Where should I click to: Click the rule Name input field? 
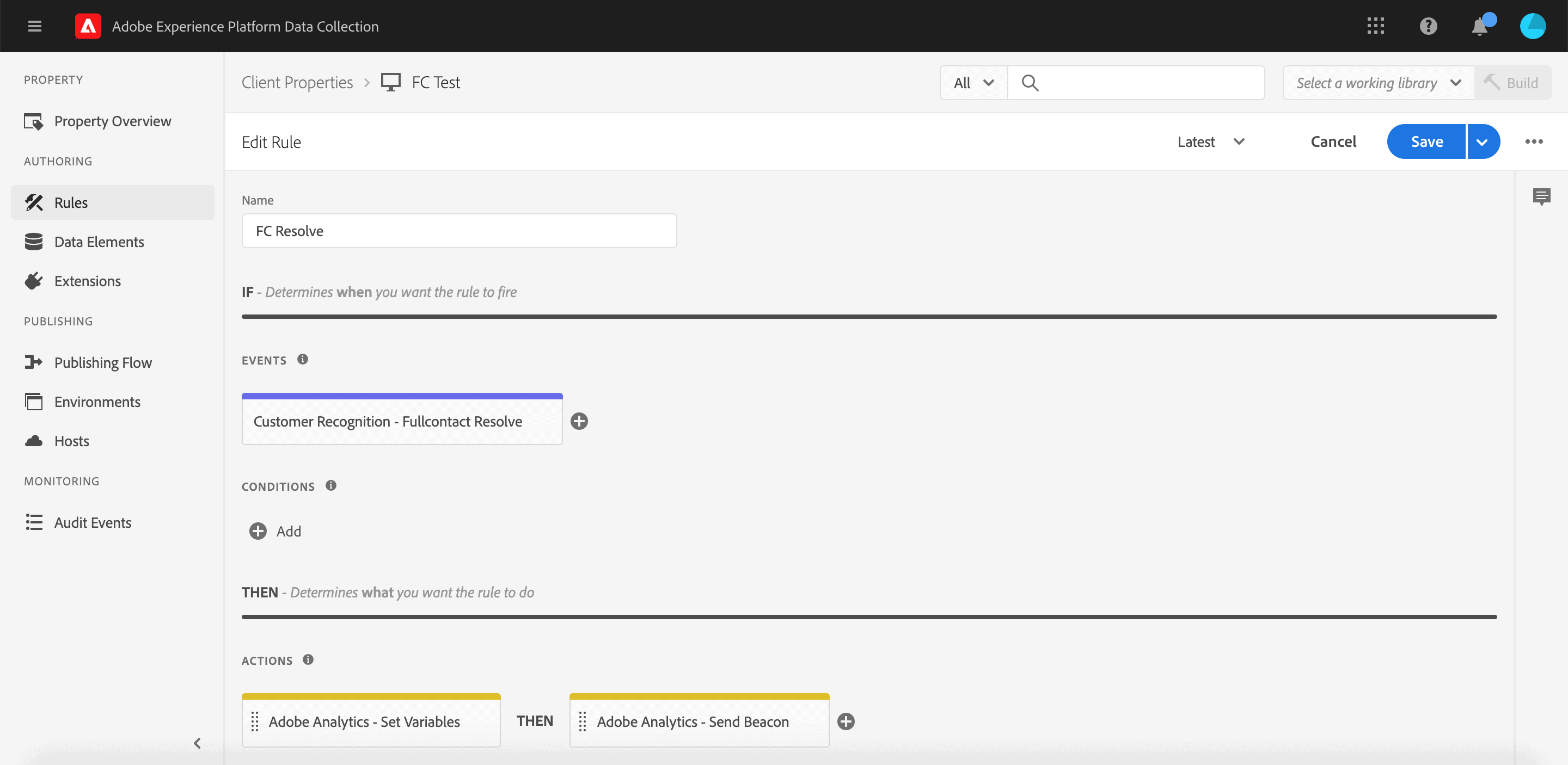point(459,231)
